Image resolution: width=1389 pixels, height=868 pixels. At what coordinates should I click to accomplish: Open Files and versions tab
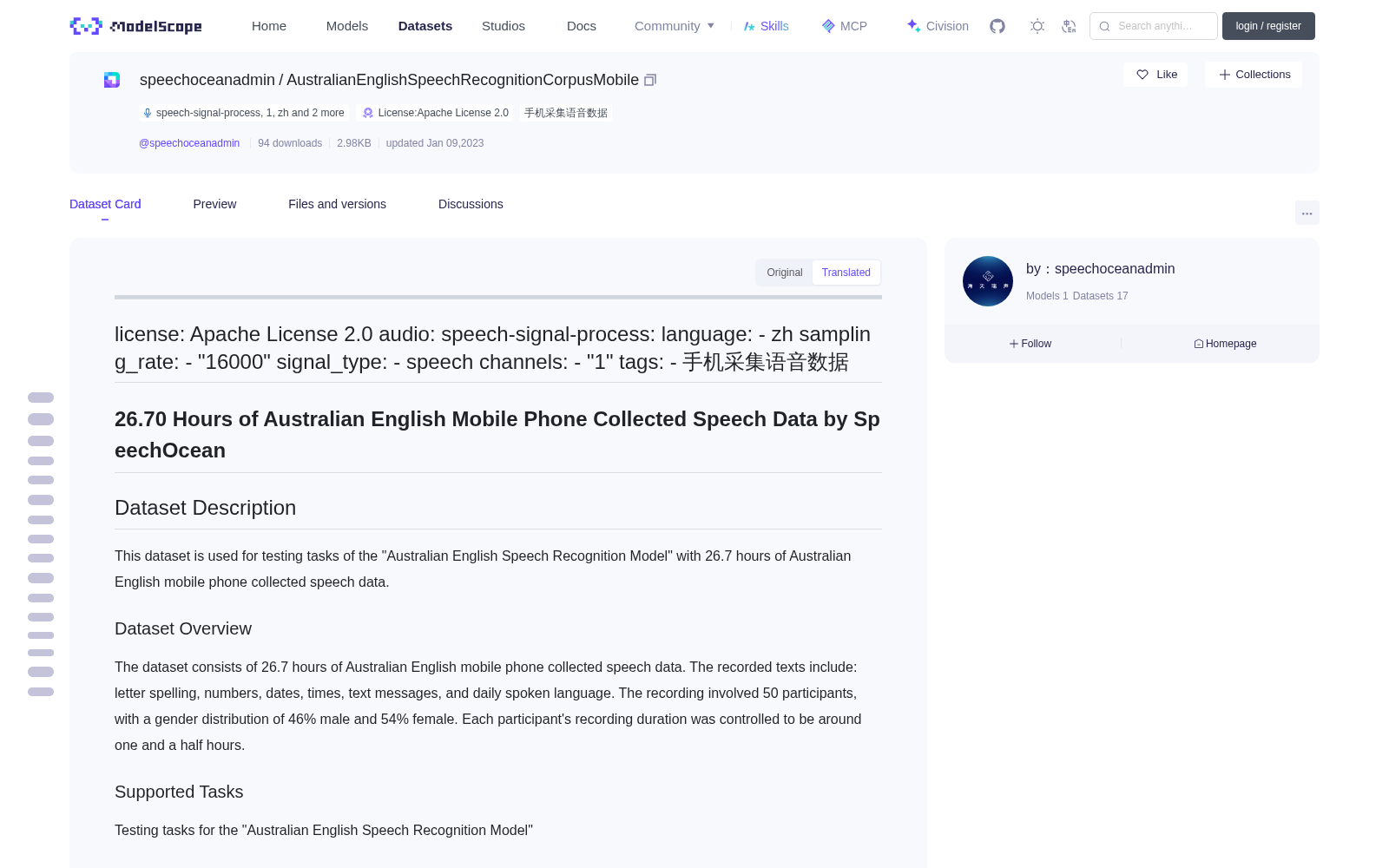pos(337,204)
